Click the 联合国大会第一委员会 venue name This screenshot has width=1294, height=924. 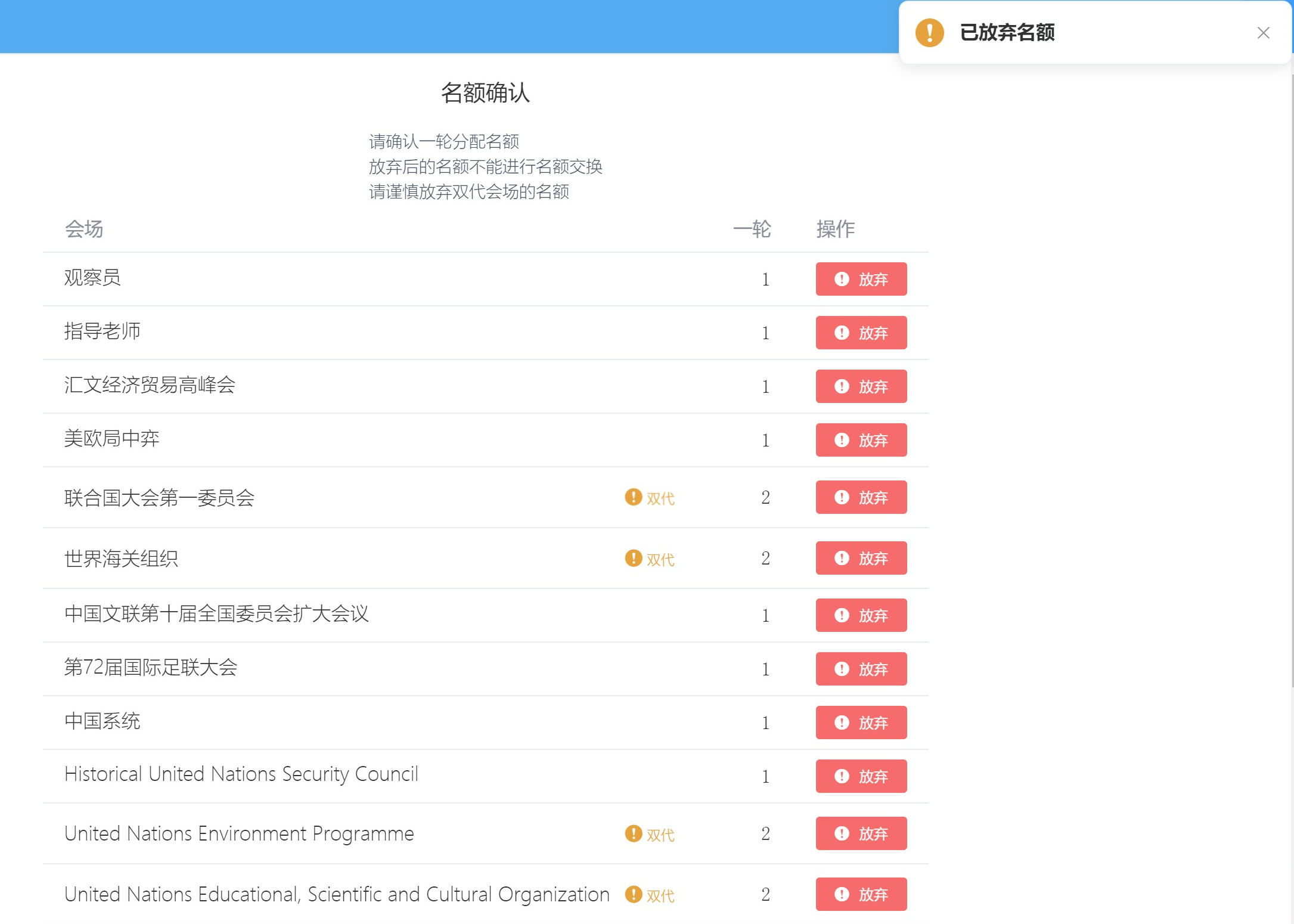click(159, 498)
